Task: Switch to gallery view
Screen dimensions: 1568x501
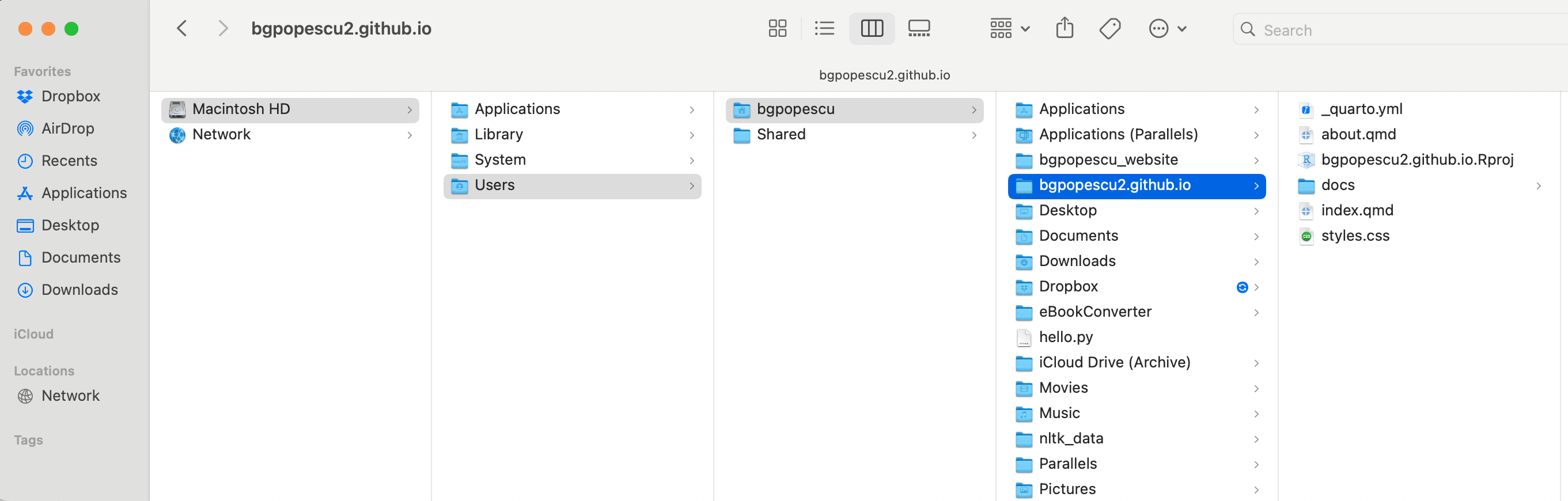Action: pos(919,29)
